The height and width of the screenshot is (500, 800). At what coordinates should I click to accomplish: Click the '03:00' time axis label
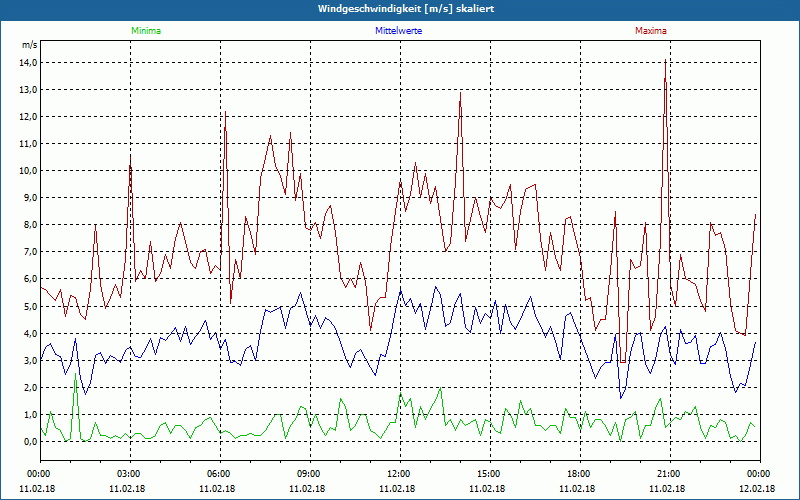click(130, 474)
